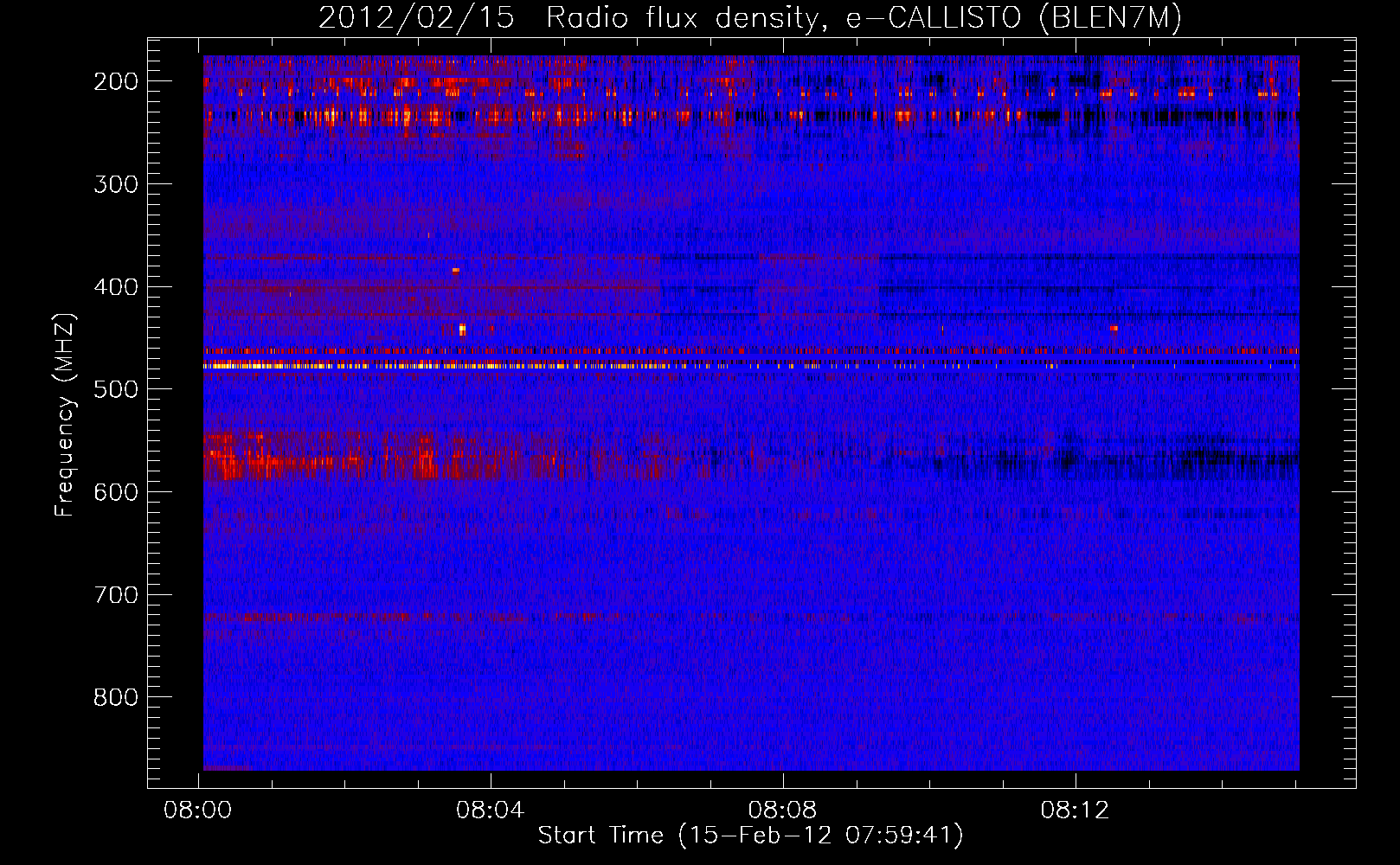Click the time tick label 08:08
This screenshot has width=1400, height=865.
pyautogui.click(x=782, y=811)
